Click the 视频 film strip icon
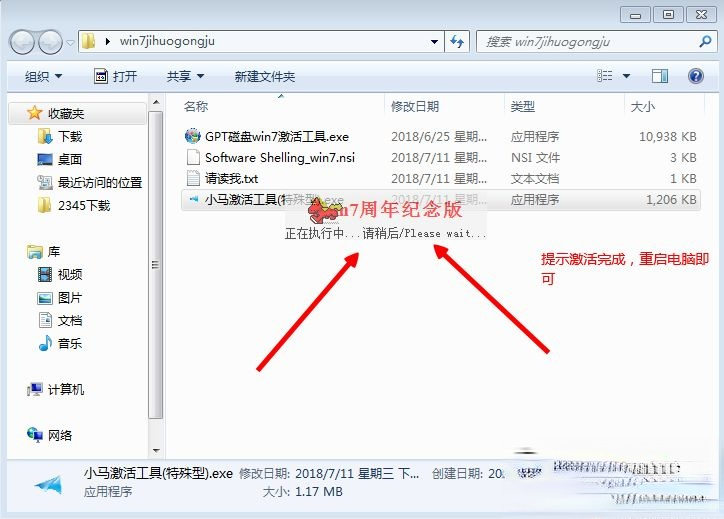The width and height of the screenshot is (724, 519). pyautogui.click(x=45, y=275)
